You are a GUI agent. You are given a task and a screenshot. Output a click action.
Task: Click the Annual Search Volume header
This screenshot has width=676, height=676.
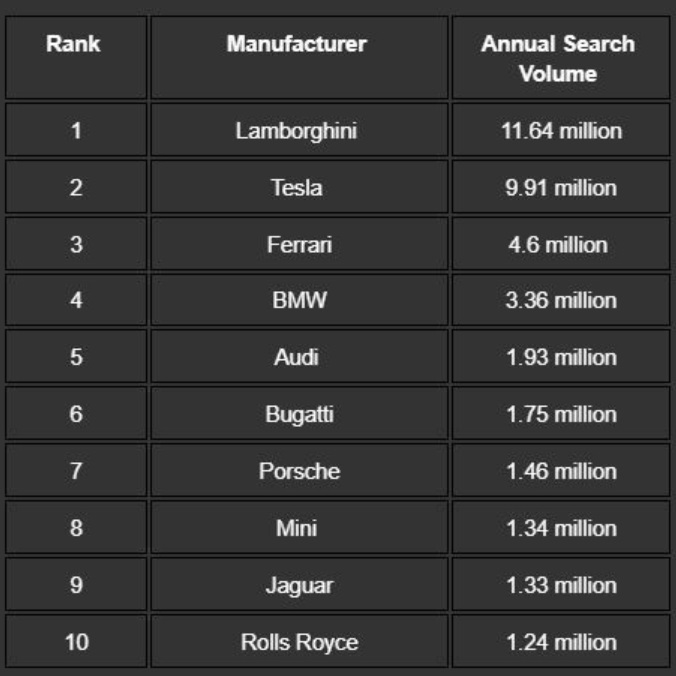tap(558, 58)
